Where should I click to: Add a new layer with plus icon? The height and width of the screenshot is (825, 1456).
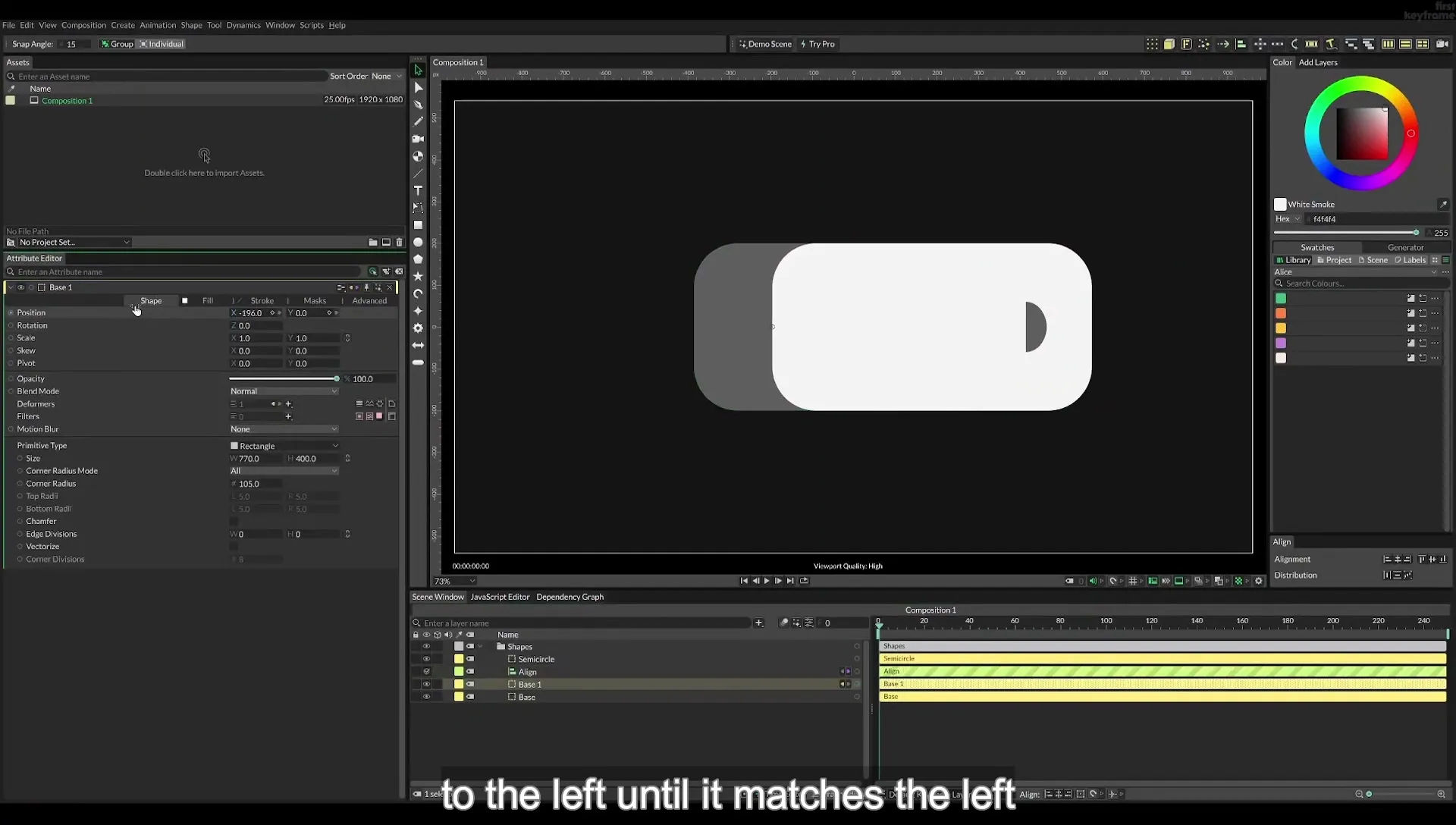pyautogui.click(x=758, y=623)
